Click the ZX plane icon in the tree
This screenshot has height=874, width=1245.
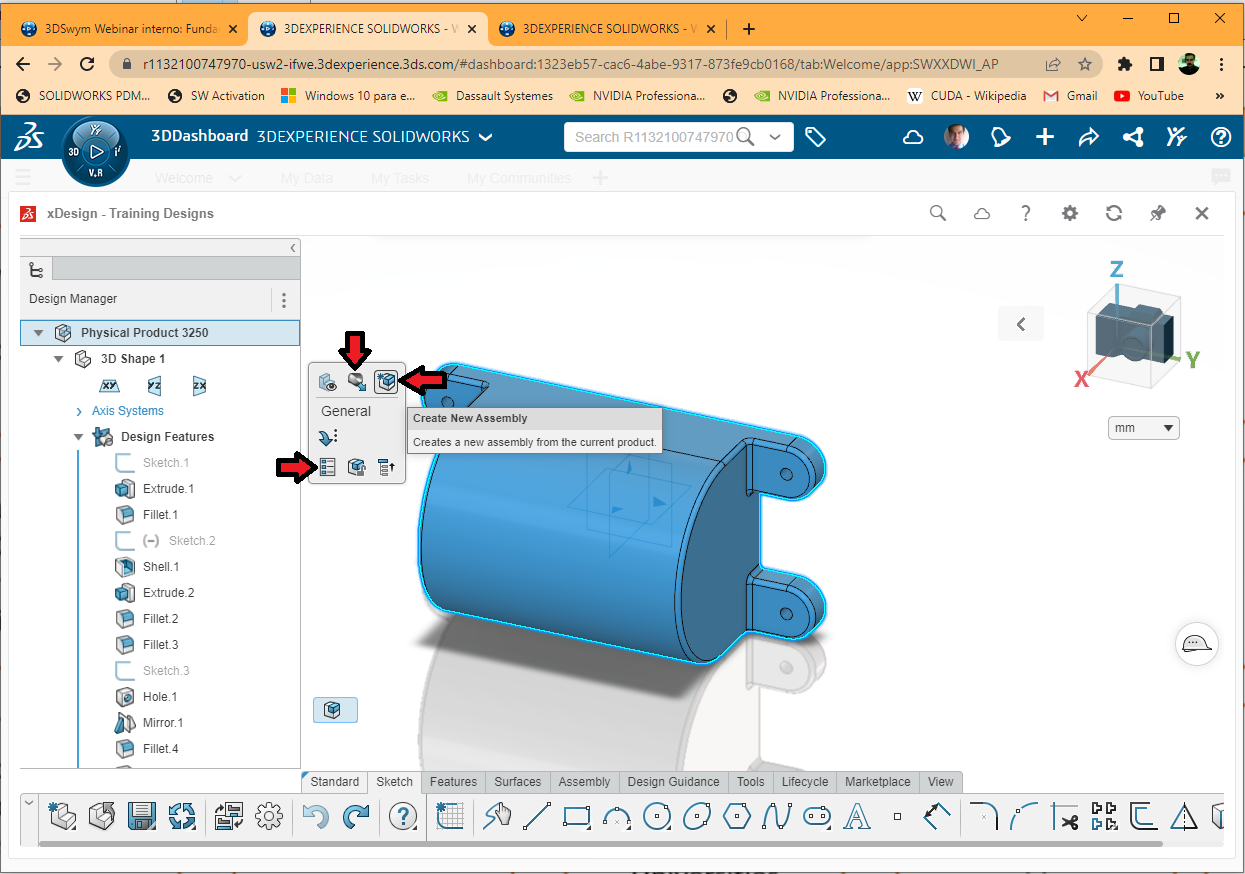pos(199,386)
